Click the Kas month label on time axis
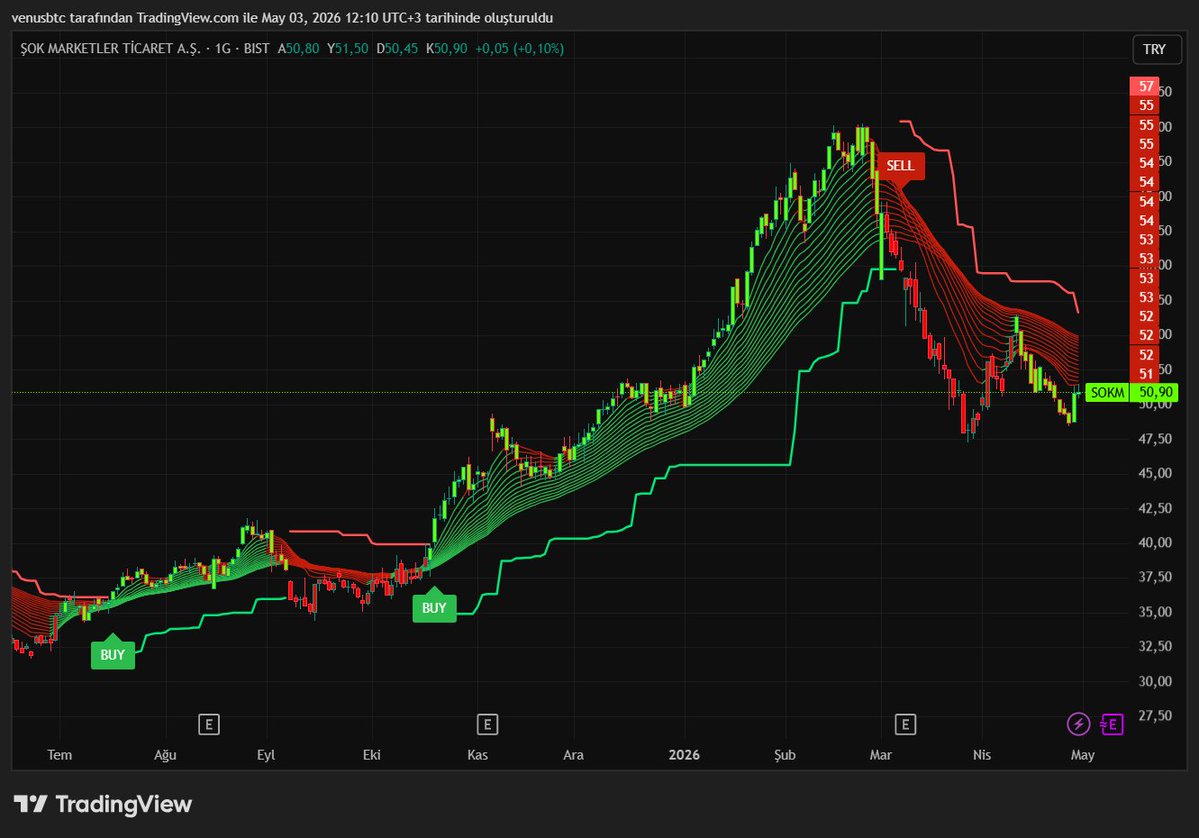 (477, 755)
